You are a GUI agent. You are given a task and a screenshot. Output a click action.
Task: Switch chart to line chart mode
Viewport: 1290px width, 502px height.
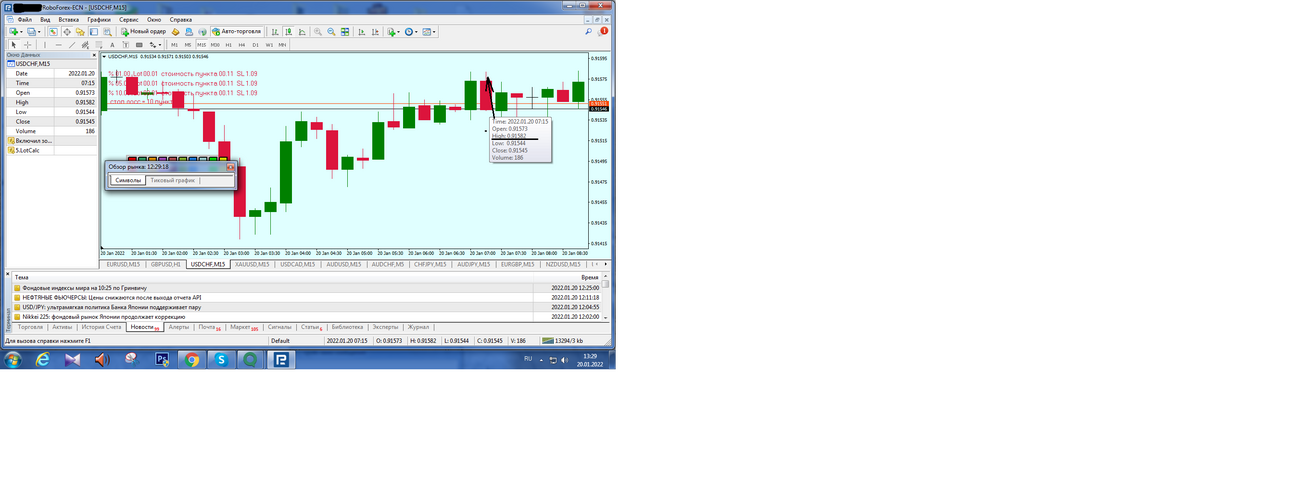302,31
